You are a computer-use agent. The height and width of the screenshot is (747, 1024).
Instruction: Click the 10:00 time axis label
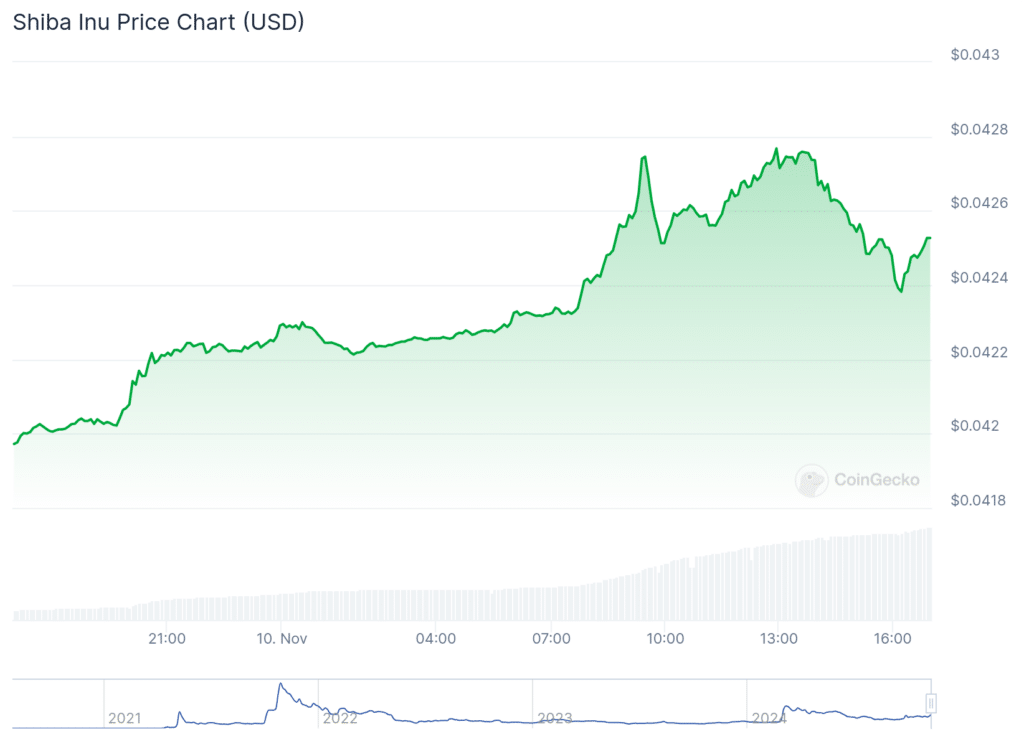point(665,638)
